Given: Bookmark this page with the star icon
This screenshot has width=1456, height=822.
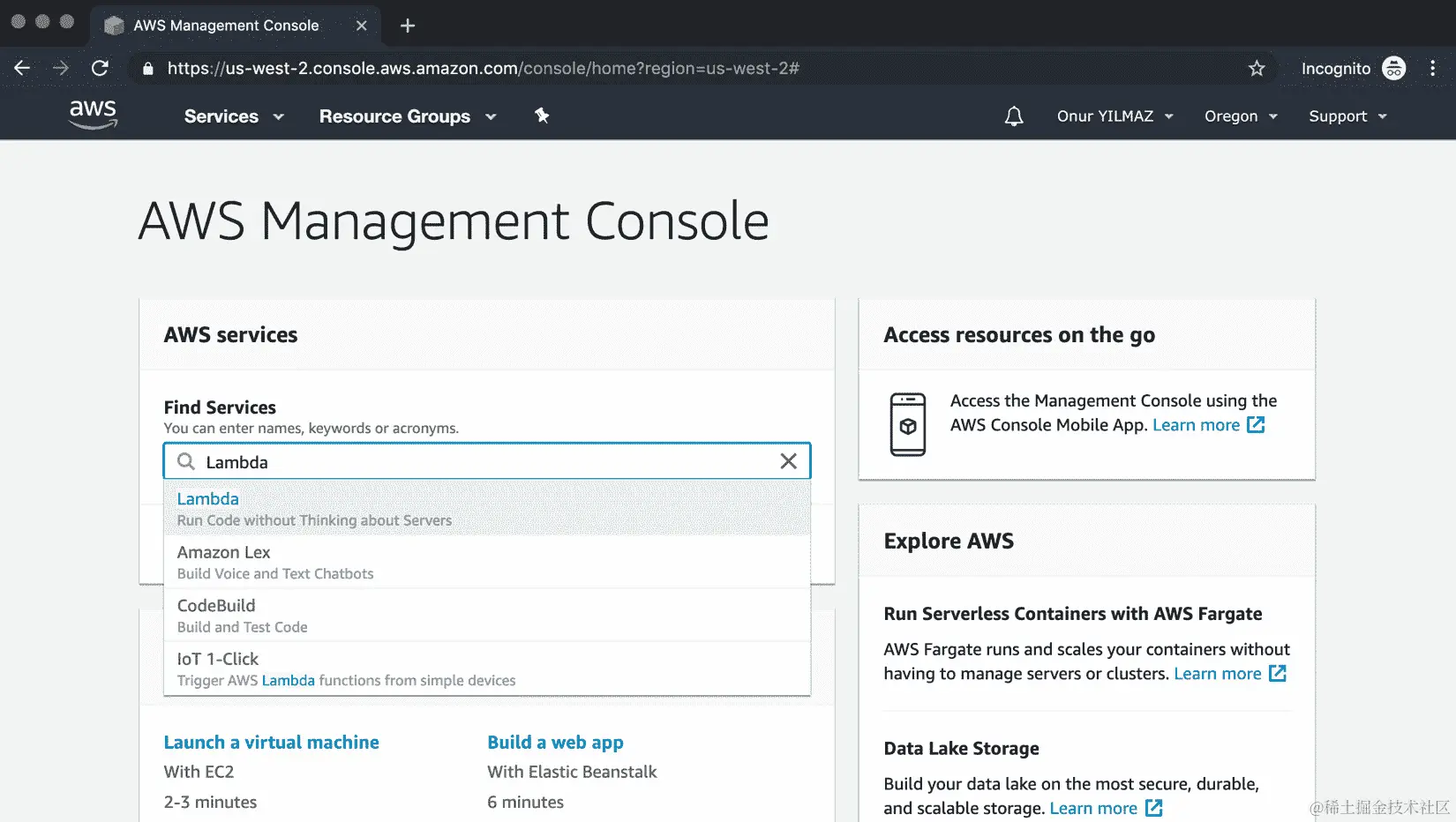Looking at the screenshot, I should tap(1257, 68).
